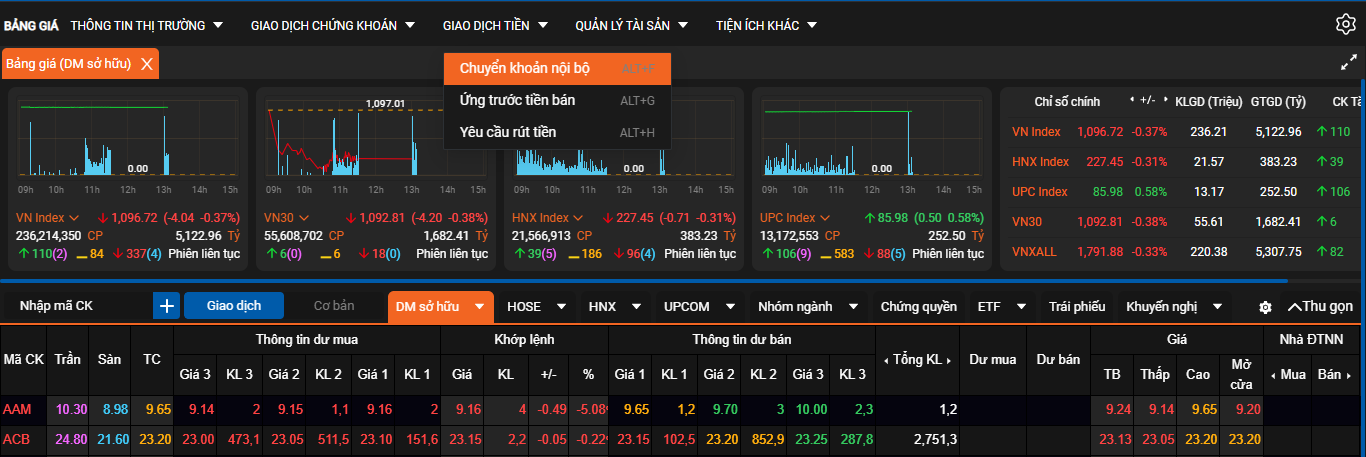Open the HOSE dropdown list

tap(536, 307)
